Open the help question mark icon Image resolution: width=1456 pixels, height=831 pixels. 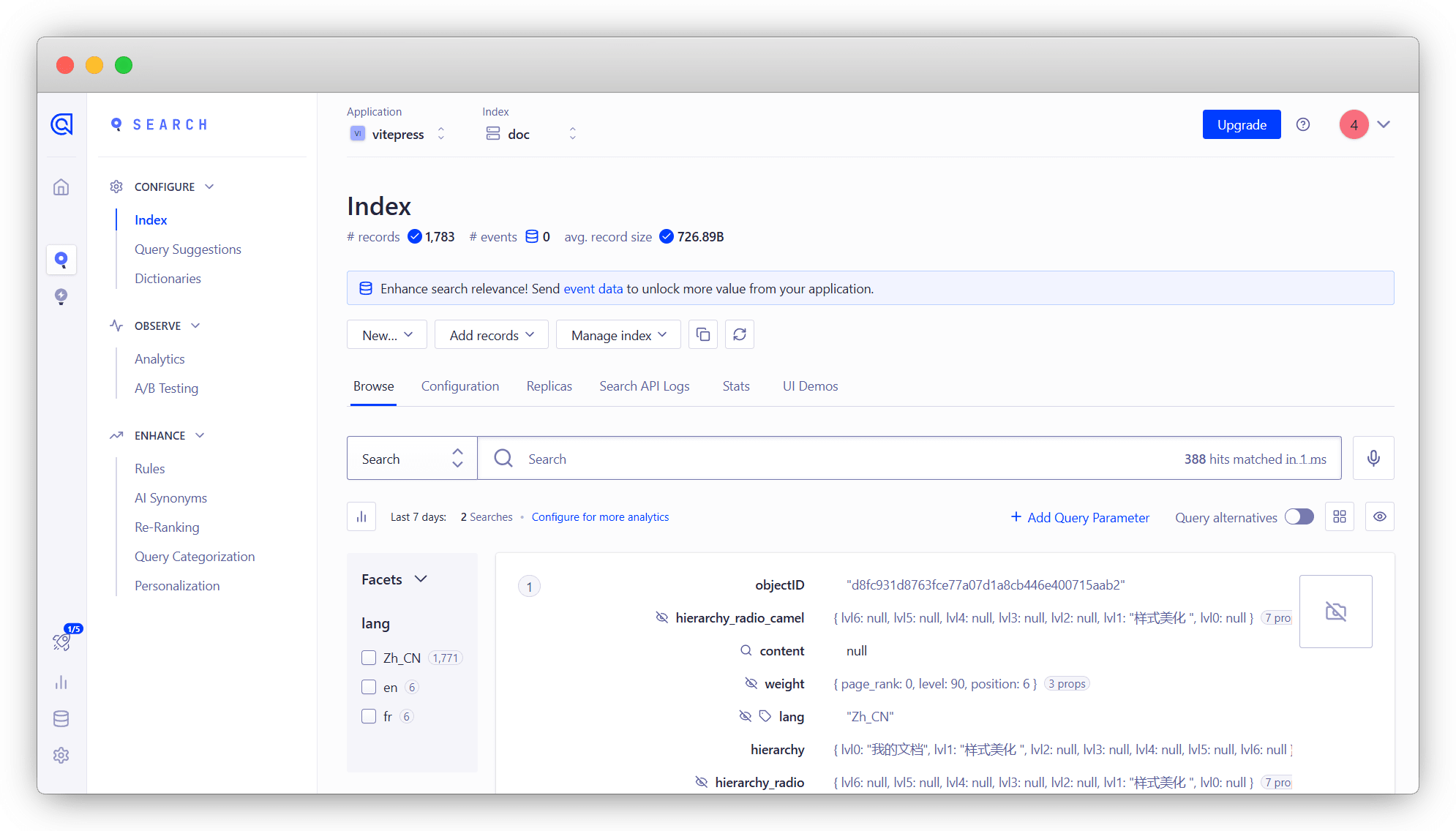tap(1303, 124)
